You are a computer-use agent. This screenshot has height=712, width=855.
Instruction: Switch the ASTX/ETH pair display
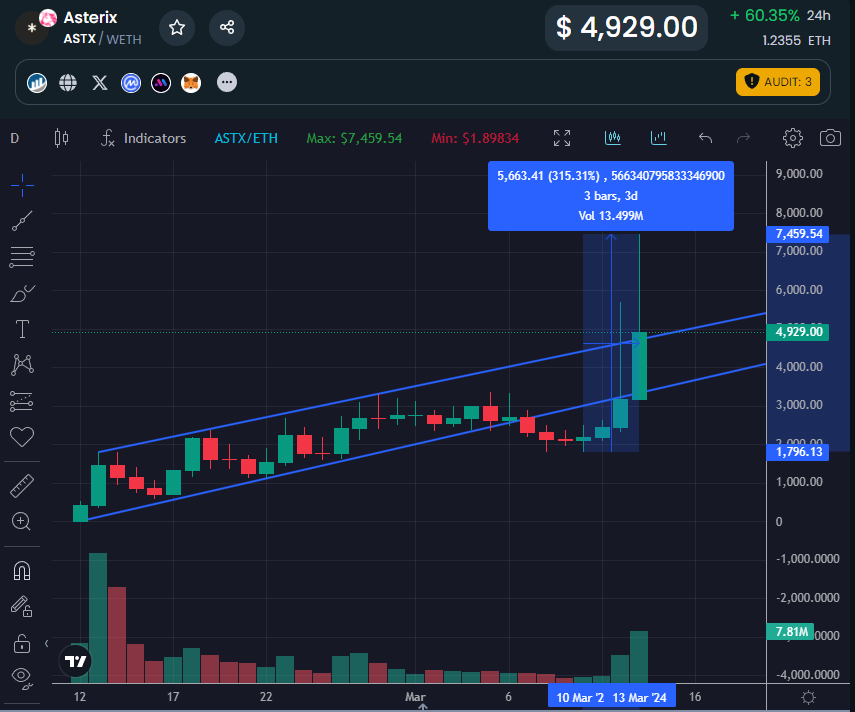click(x=246, y=138)
